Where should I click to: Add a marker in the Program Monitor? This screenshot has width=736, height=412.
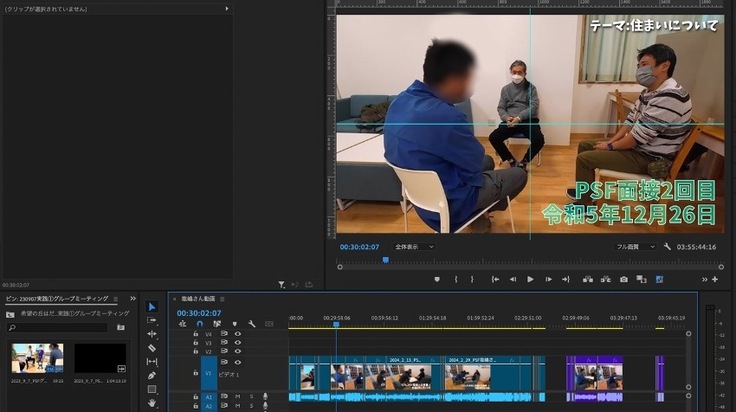point(437,280)
